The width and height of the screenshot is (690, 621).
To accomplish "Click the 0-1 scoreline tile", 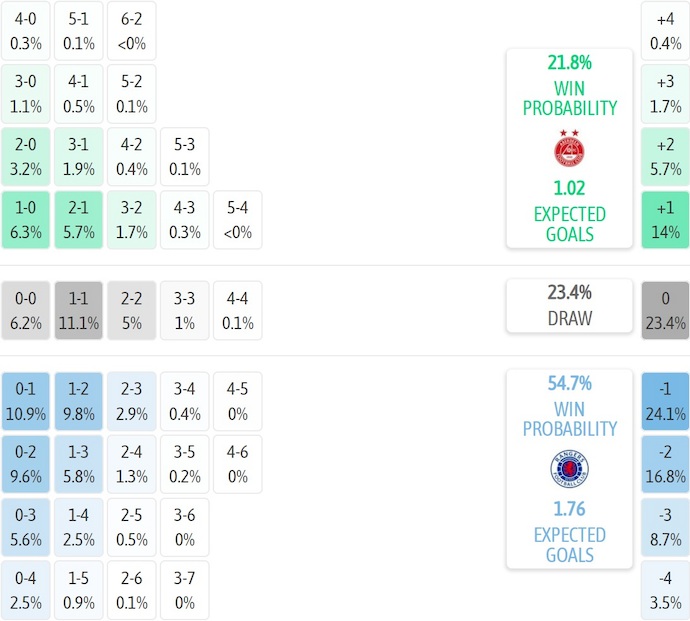I will point(26,400).
